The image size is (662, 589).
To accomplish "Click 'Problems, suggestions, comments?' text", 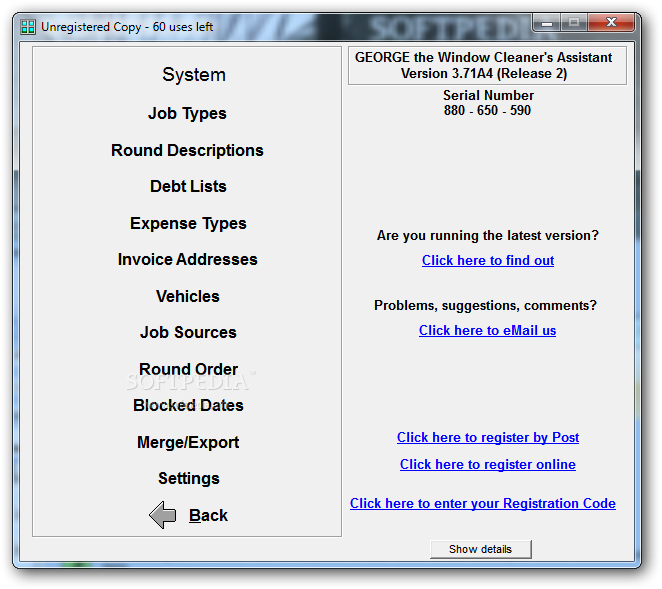I will [486, 305].
